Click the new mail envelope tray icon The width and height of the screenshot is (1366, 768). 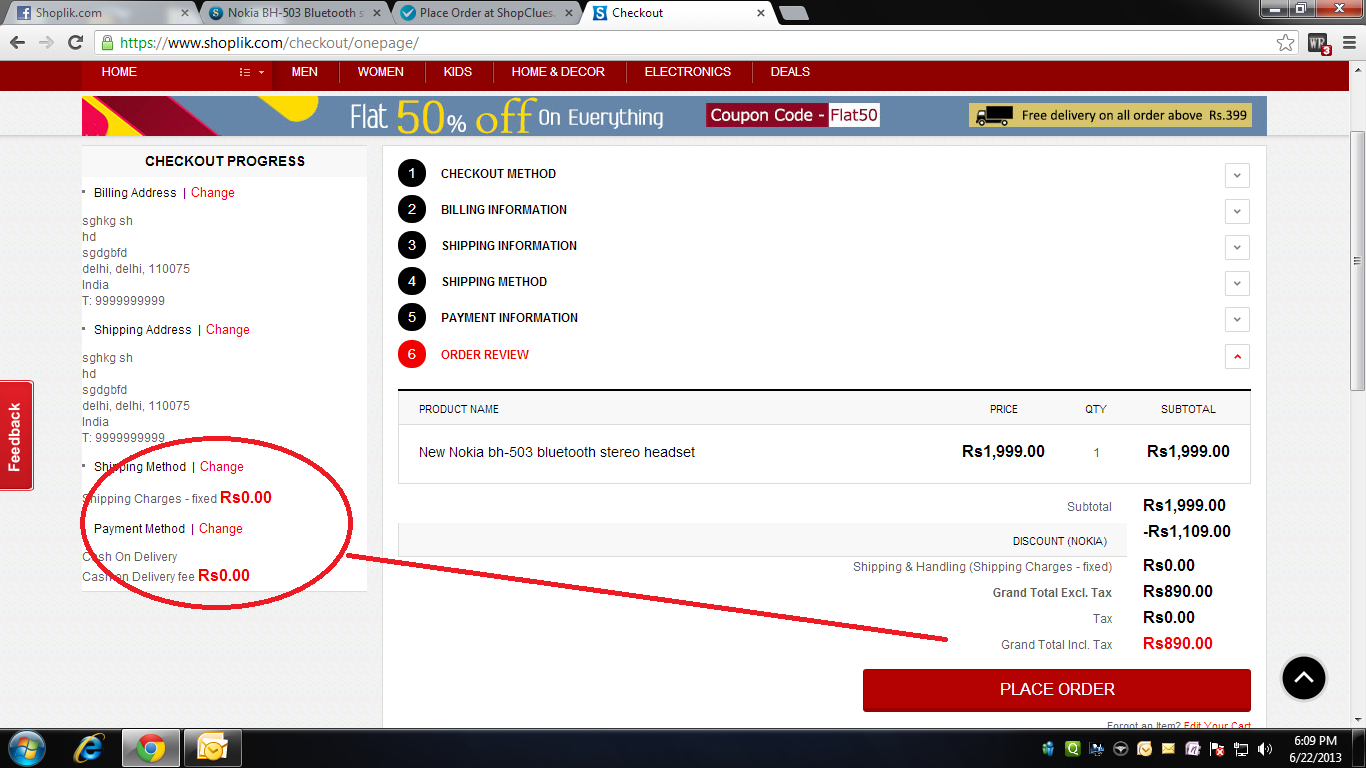coord(1168,749)
